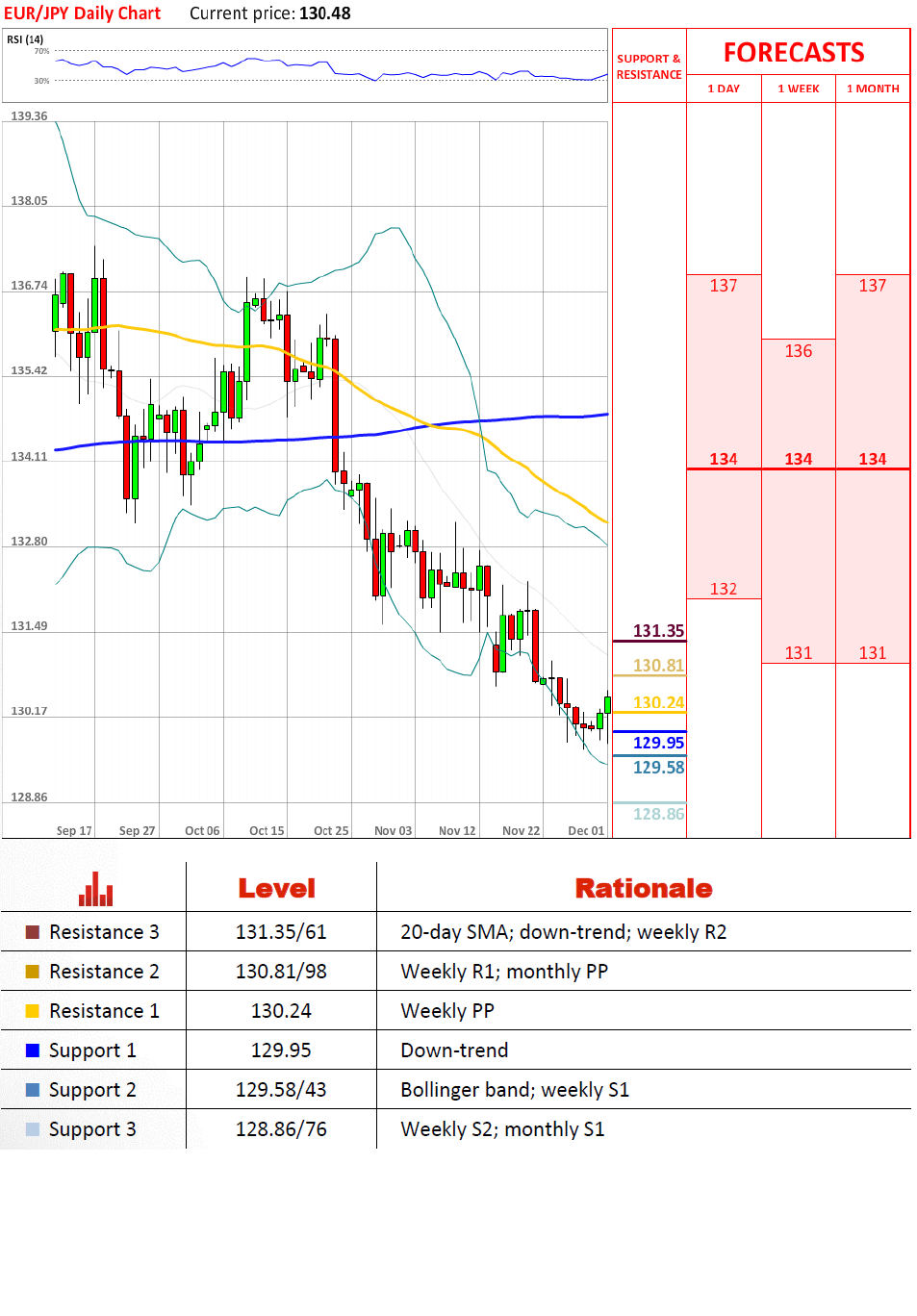
Task: Click the 130.24 level label beside chart
Action: (x=658, y=703)
